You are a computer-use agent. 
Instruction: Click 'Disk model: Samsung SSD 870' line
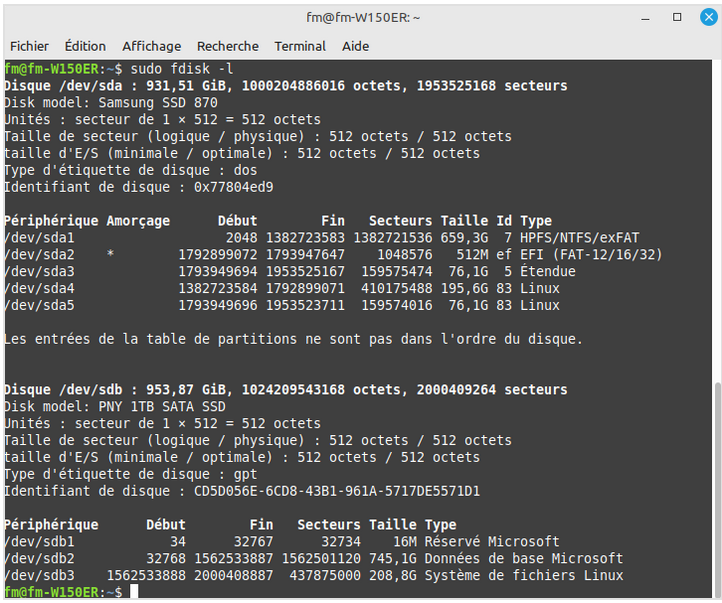pos(111,103)
